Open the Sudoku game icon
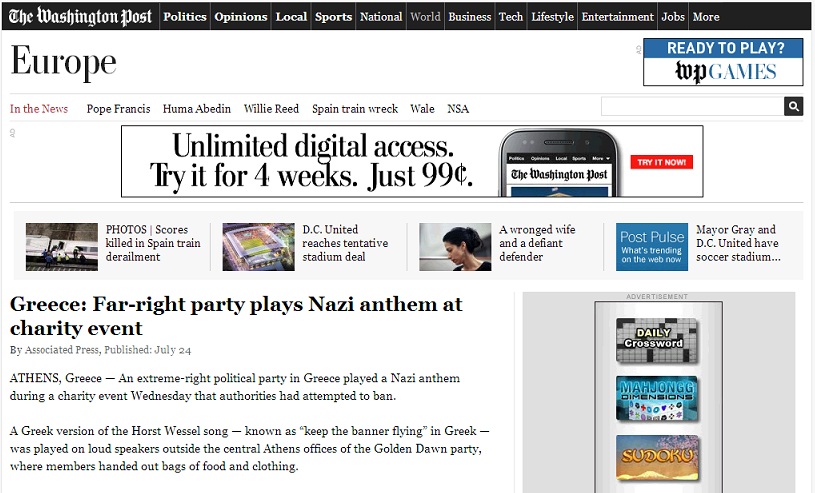This screenshot has width=815, height=493. click(x=657, y=458)
